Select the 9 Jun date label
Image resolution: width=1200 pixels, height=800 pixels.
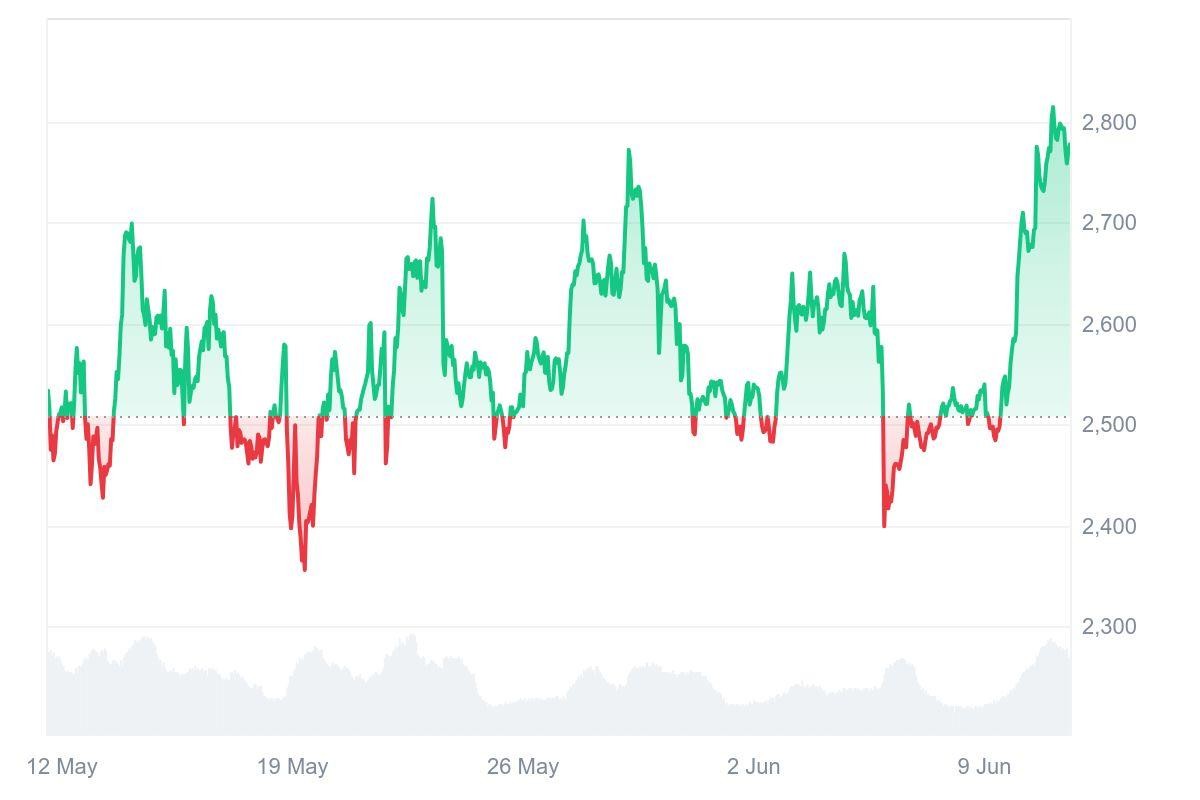984,767
